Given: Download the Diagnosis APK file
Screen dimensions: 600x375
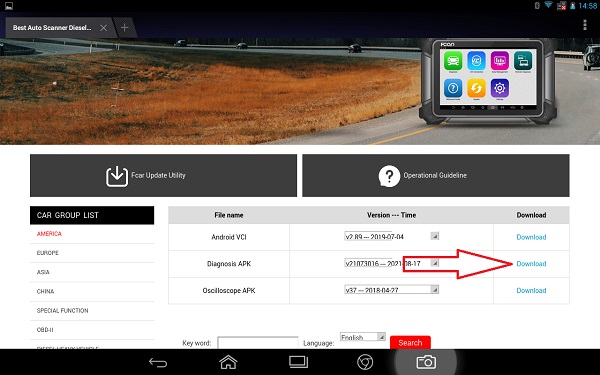Looking at the screenshot, I should pos(531,264).
